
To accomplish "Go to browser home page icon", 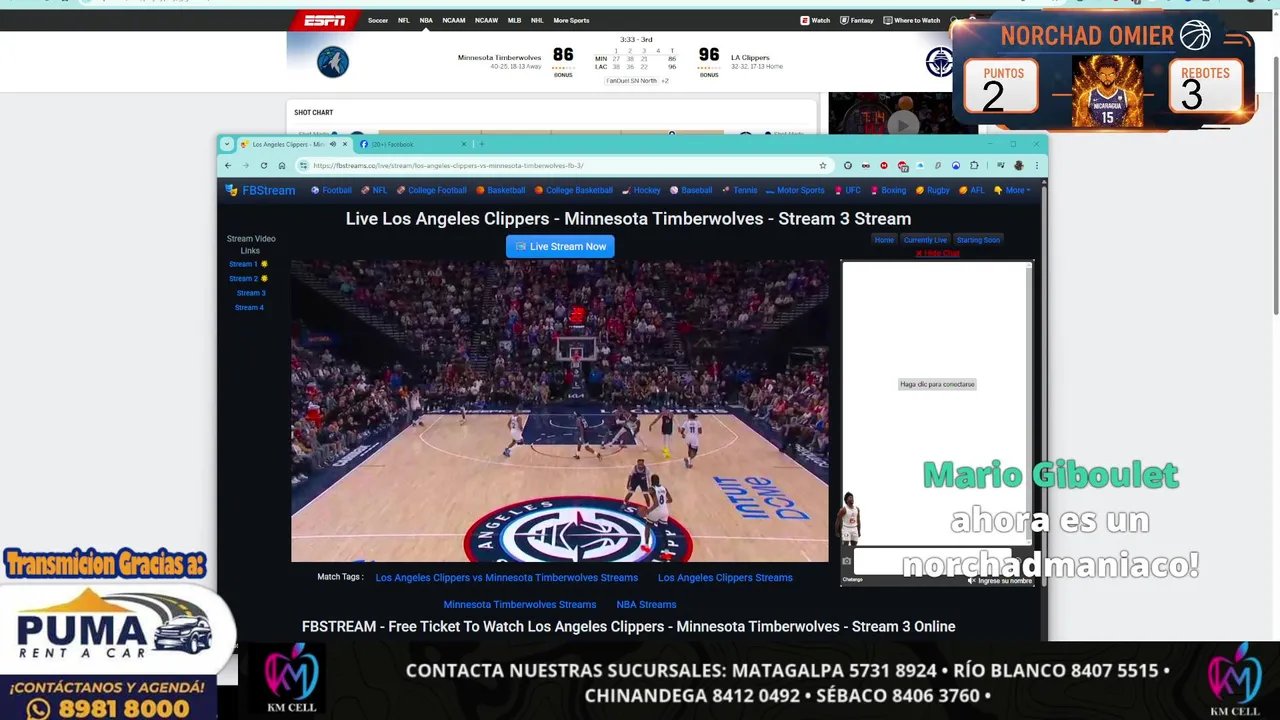I will click(282, 165).
